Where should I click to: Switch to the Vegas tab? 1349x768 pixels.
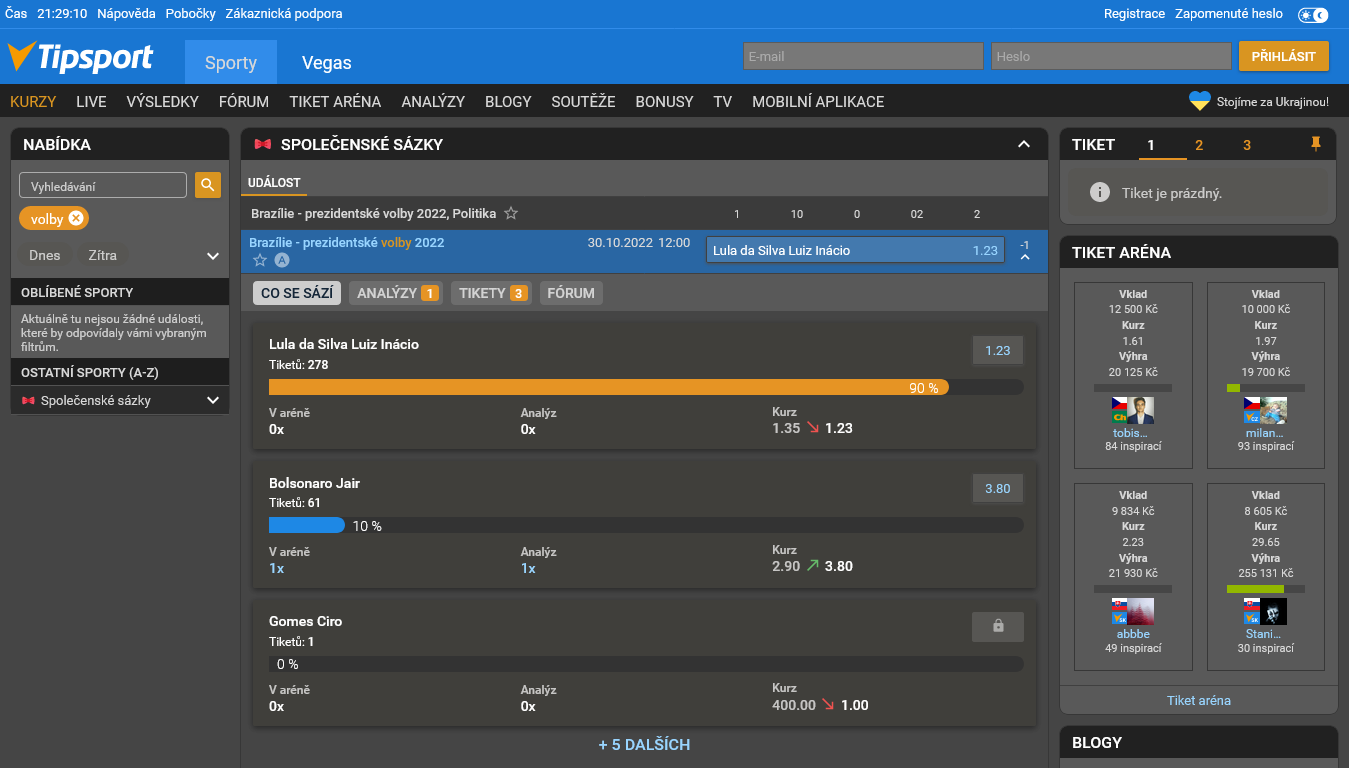coord(327,62)
